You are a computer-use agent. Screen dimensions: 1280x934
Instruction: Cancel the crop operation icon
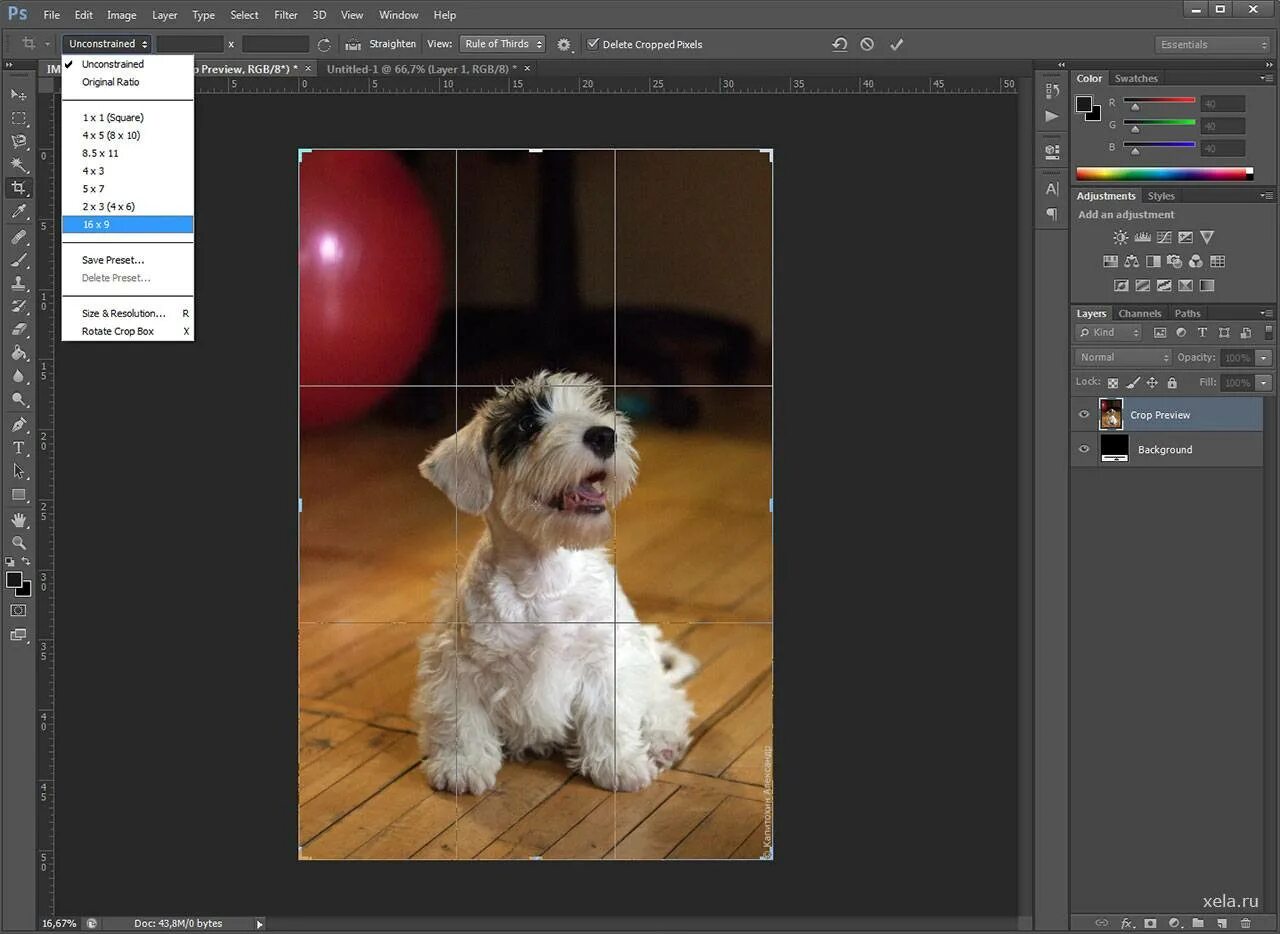click(x=867, y=44)
